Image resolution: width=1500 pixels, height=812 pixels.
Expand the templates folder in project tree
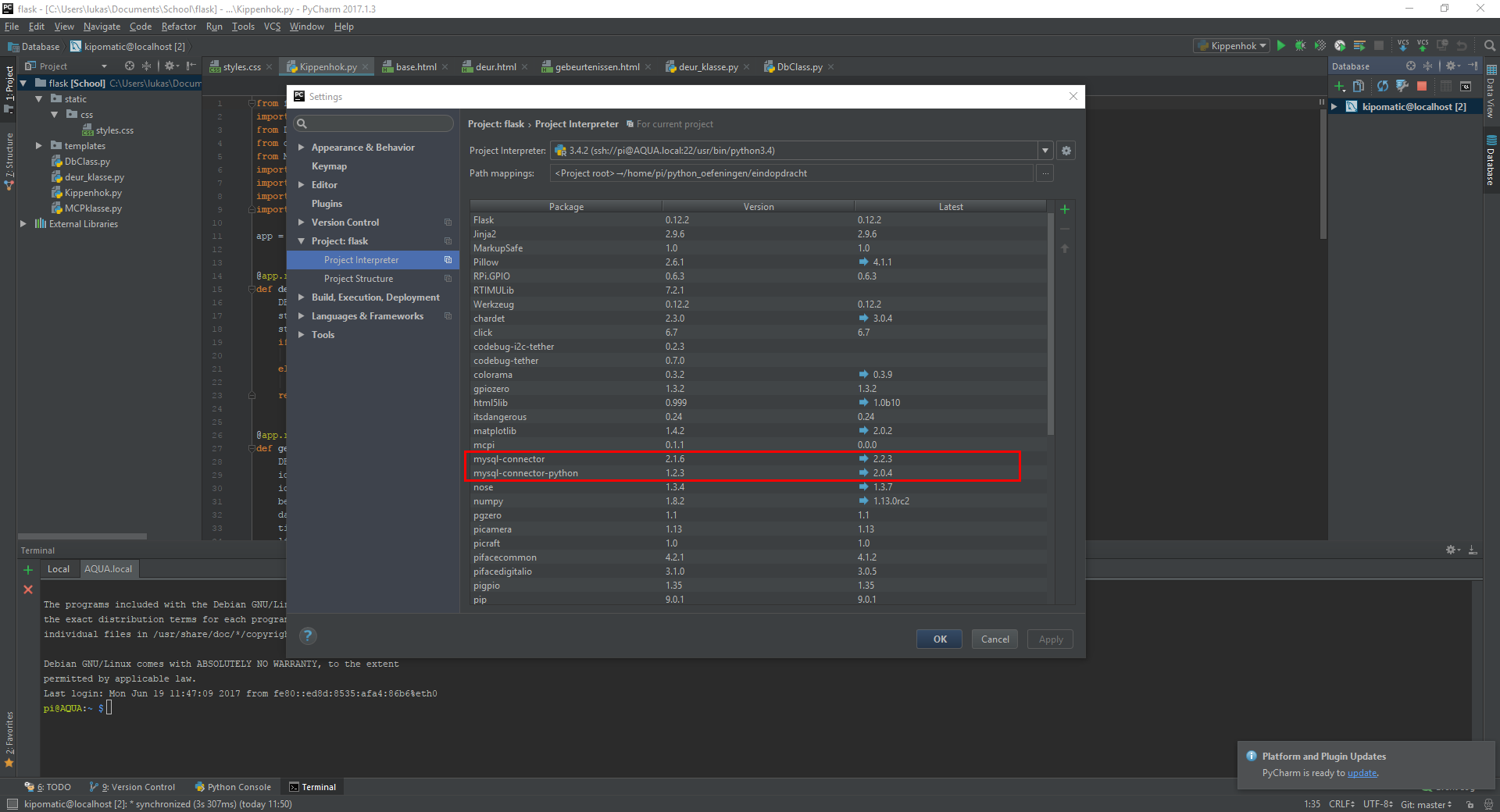click(38, 146)
